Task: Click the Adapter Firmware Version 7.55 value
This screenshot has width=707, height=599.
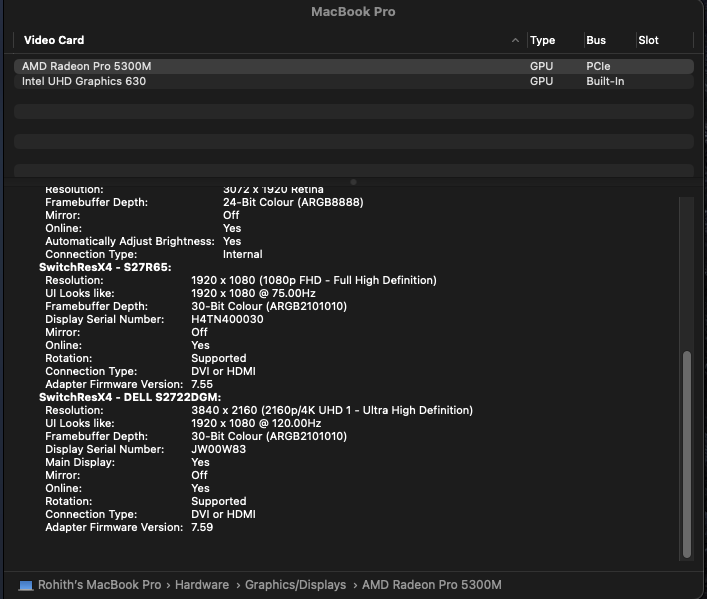Action: [202, 384]
